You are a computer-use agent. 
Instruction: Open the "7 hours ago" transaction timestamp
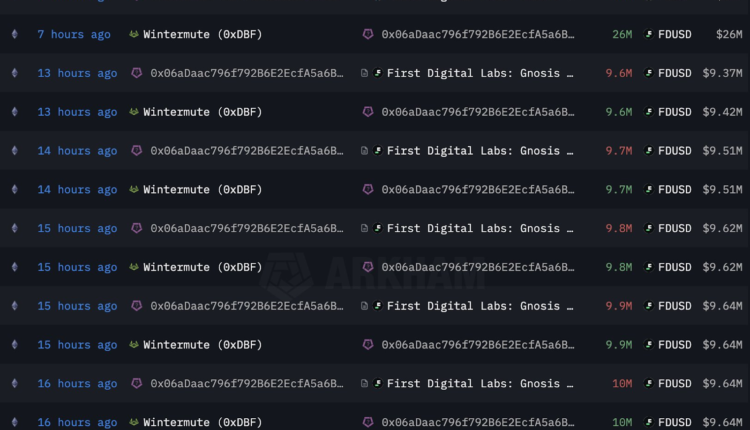pos(74,34)
